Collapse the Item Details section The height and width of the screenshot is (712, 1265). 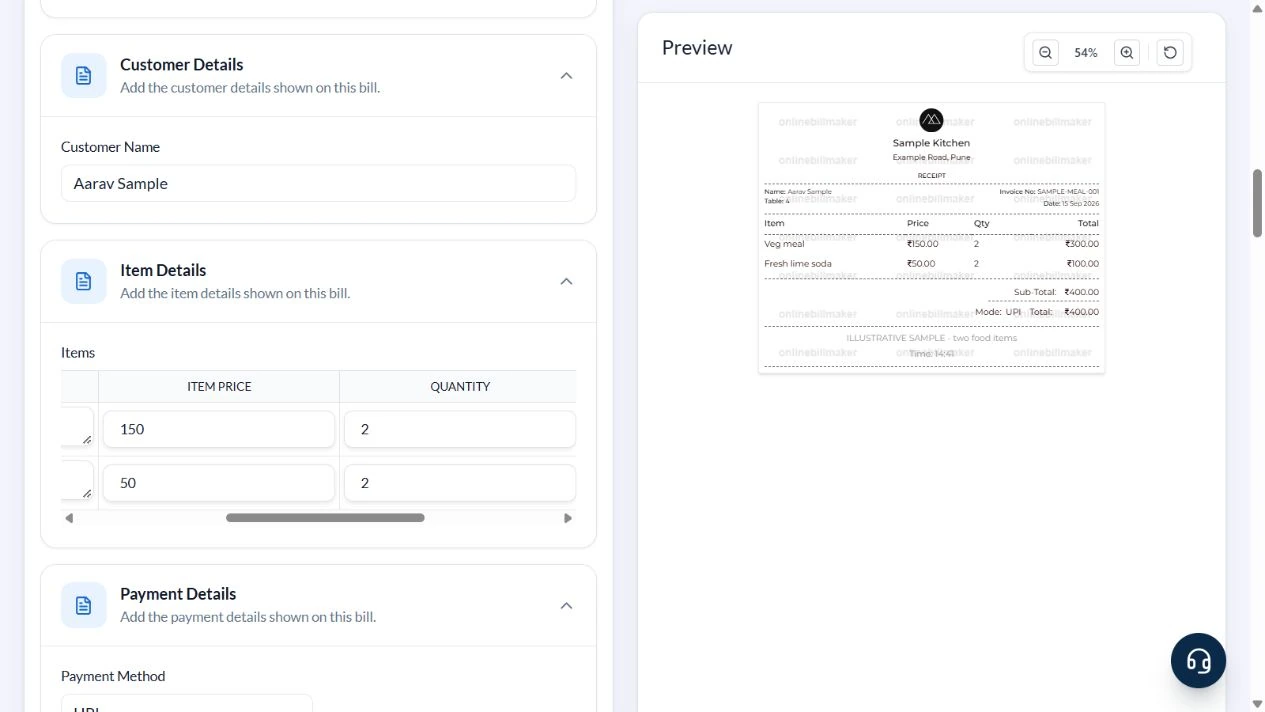(x=566, y=281)
